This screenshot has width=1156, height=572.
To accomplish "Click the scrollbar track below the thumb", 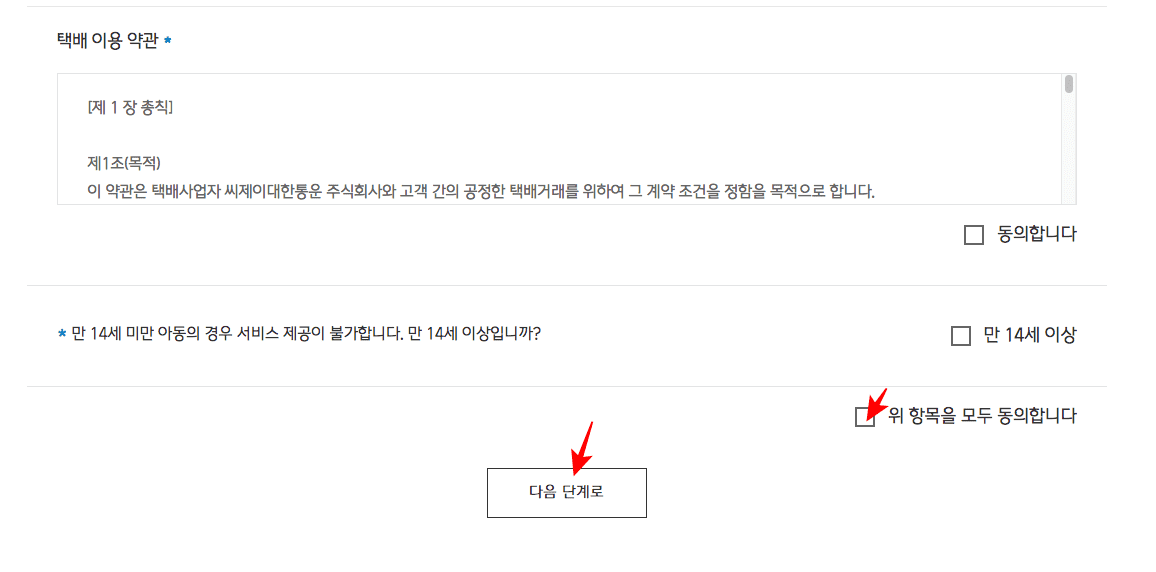I will [x=1069, y=147].
